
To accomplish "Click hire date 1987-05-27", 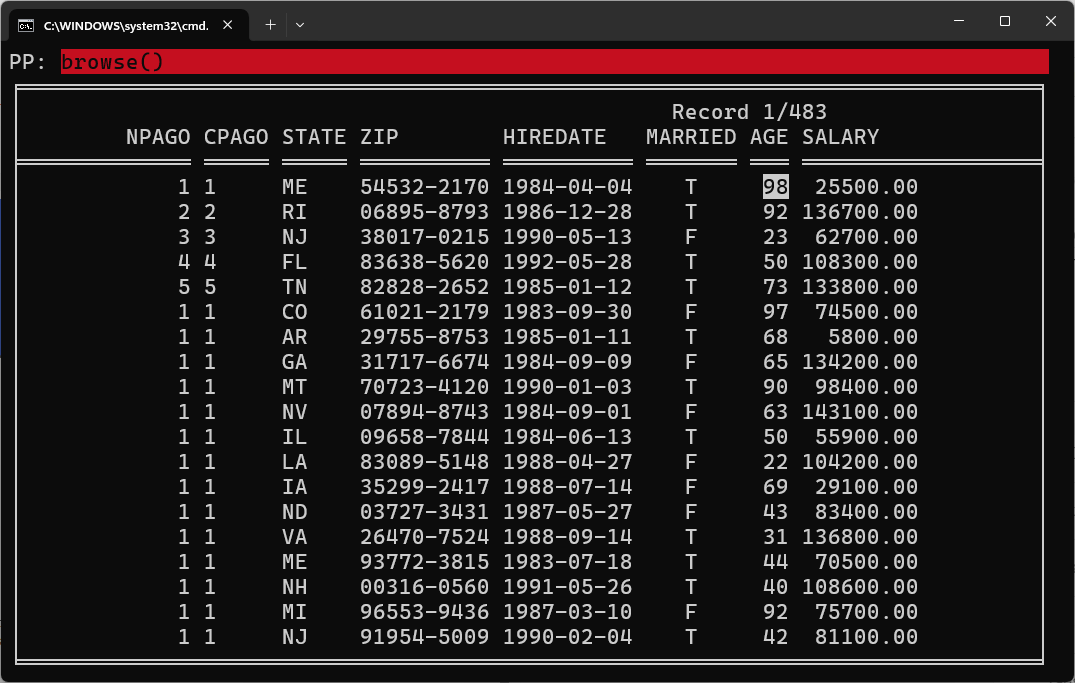I will (567, 512).
